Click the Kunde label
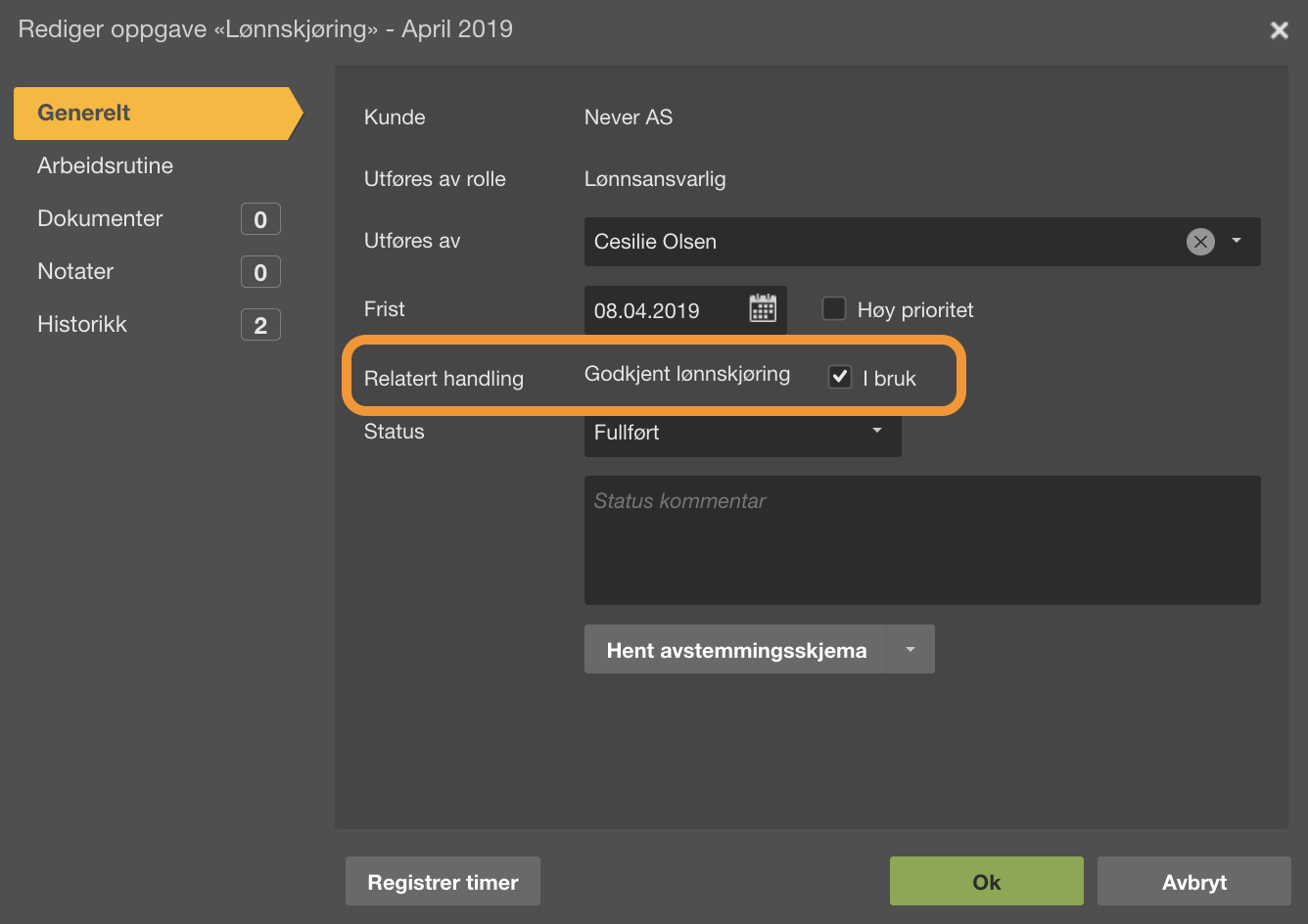The height and width of the screenshot is (924, 1308). click(395, 116)
